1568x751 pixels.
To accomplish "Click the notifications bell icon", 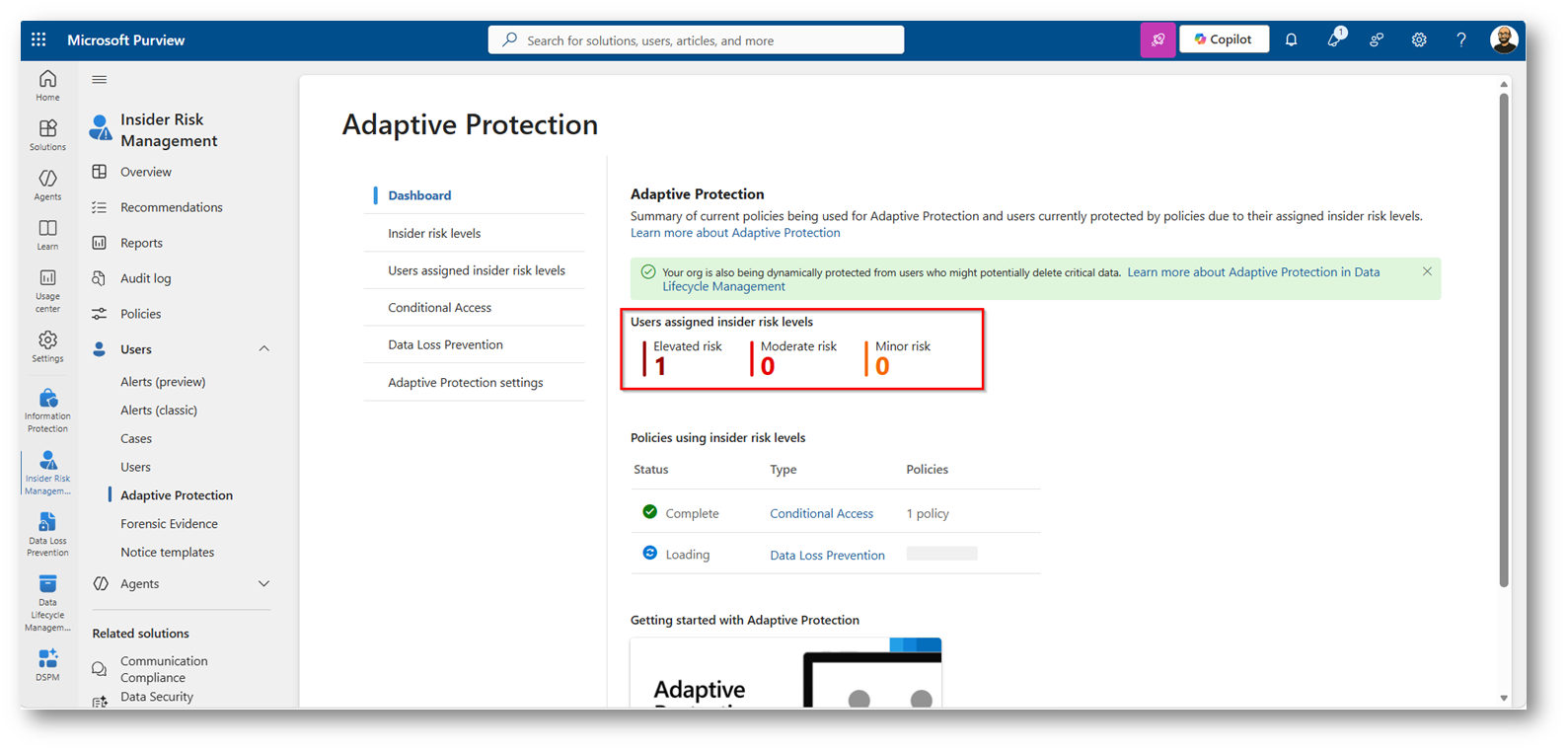I will coord(1291,39).
